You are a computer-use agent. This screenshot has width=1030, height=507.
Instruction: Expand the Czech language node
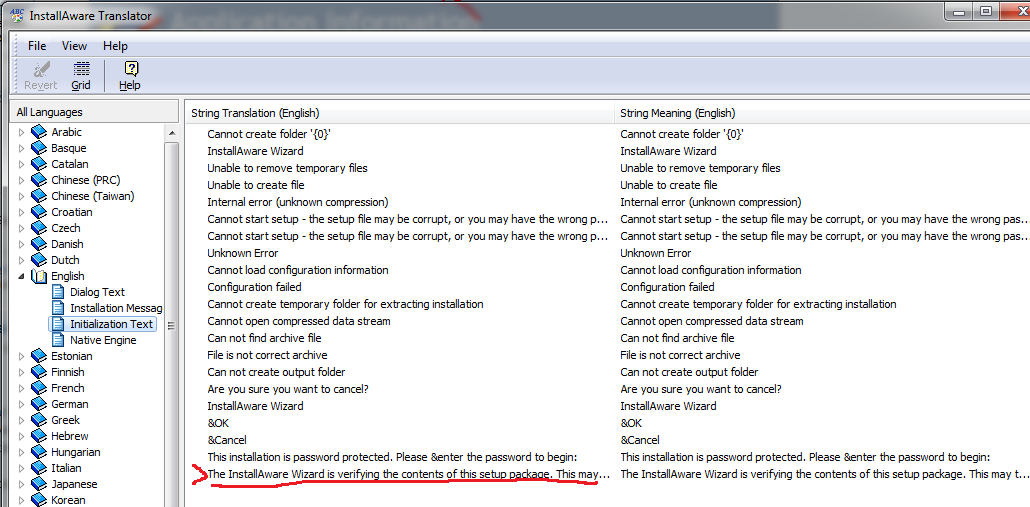[x=22, y=228]
